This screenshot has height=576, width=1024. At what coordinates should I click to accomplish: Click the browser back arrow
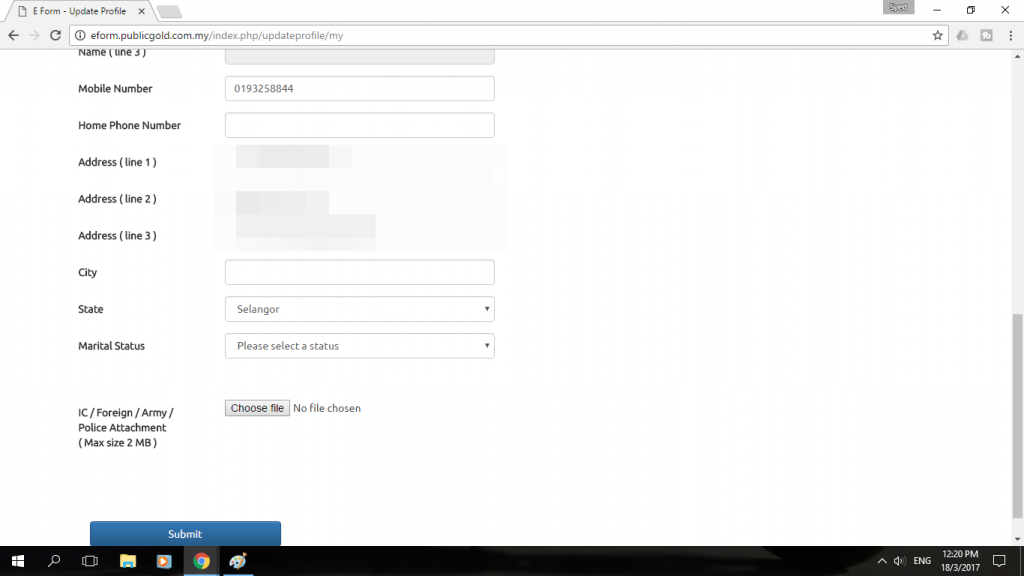tap(13, 35)
